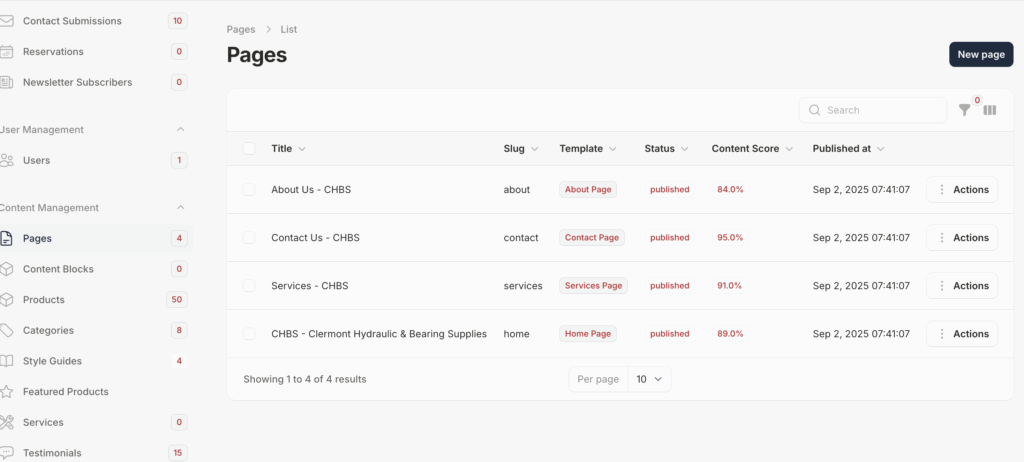This screenshot has height=462, width=1024.
Task: Click the Users sidebar icon
Action: 7,160
